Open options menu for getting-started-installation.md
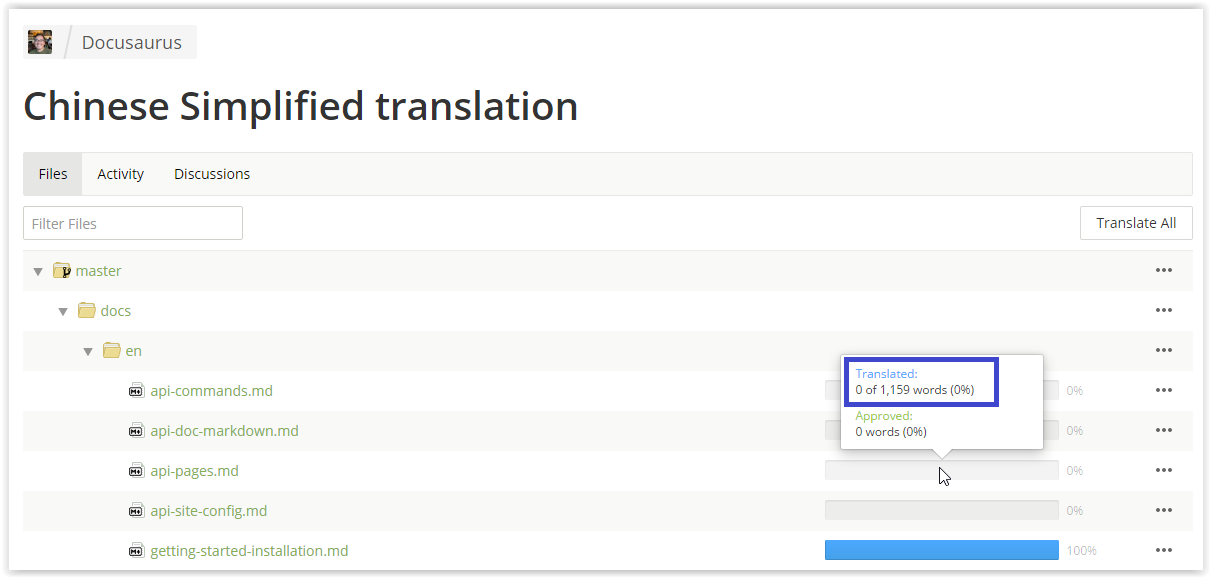Image resolution: width=1211 pixels, height=578 pixels. coord(1163,550)
